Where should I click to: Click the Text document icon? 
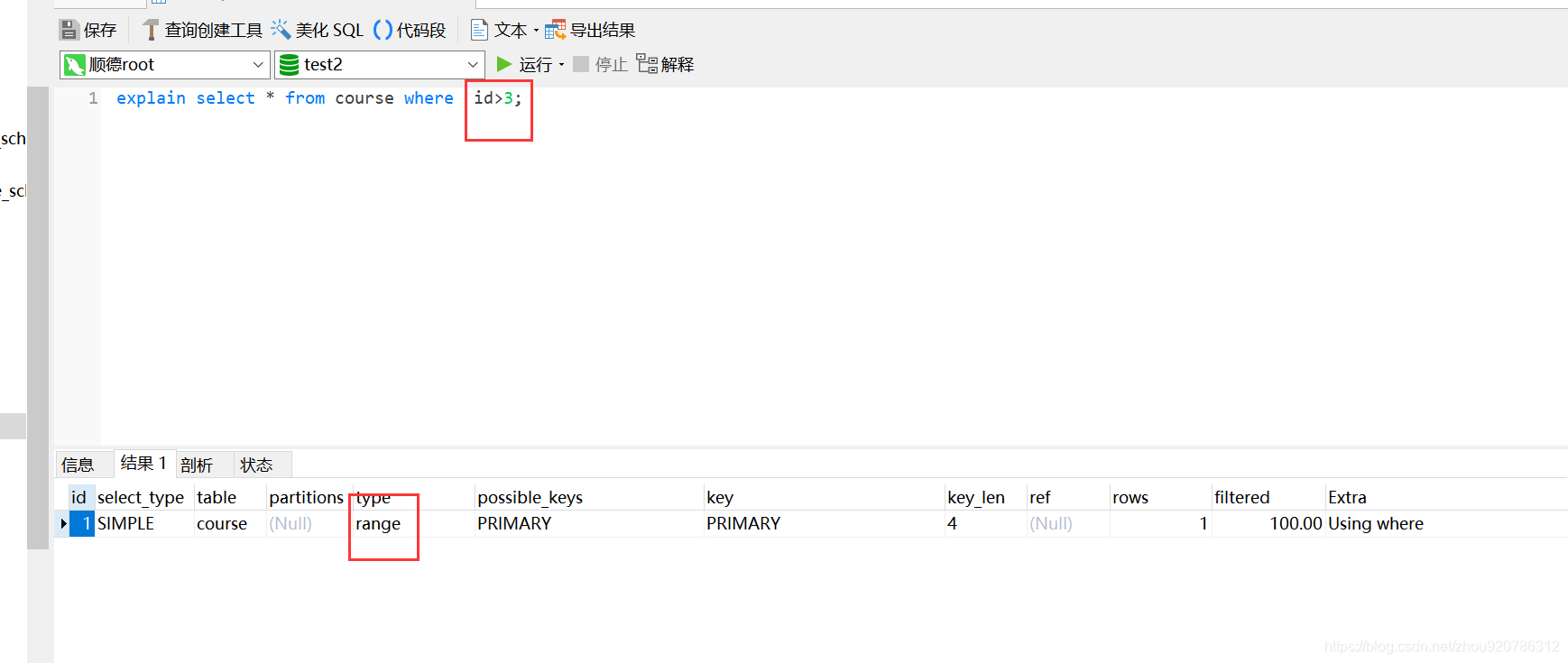(479, 30)
